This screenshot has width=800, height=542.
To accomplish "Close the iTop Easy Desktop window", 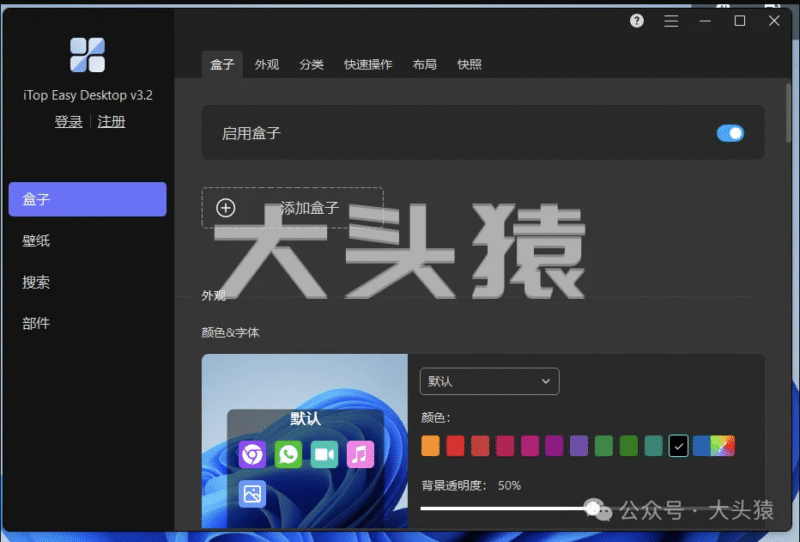I will (774, 21).
